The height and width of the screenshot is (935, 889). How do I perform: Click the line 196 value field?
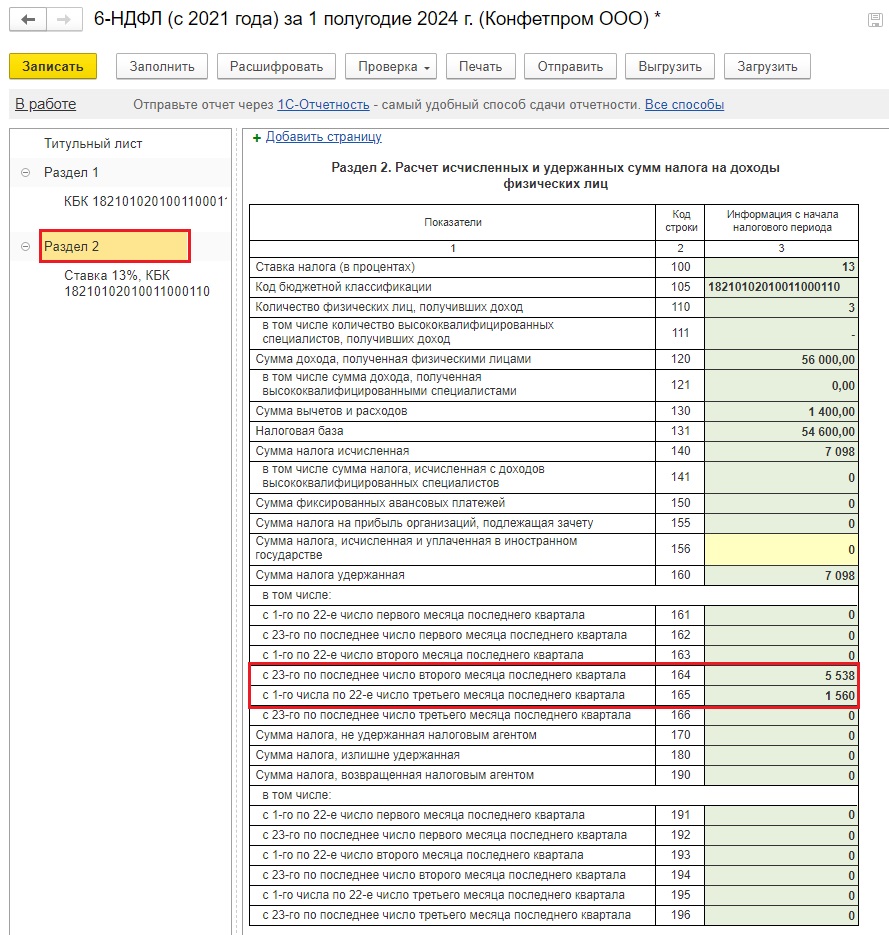coord(781,915)
